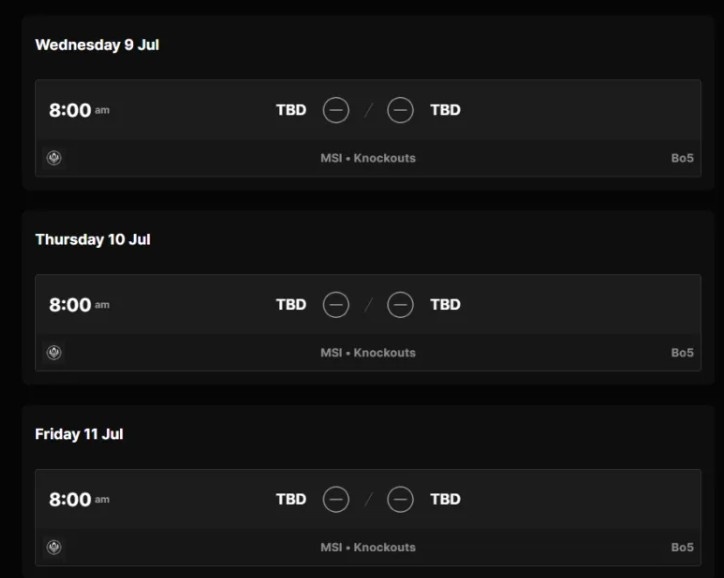This screenshot has height=578, width=724.
Task: Select right TBD team logo on Thursday
Action: [x=400, y=305]
